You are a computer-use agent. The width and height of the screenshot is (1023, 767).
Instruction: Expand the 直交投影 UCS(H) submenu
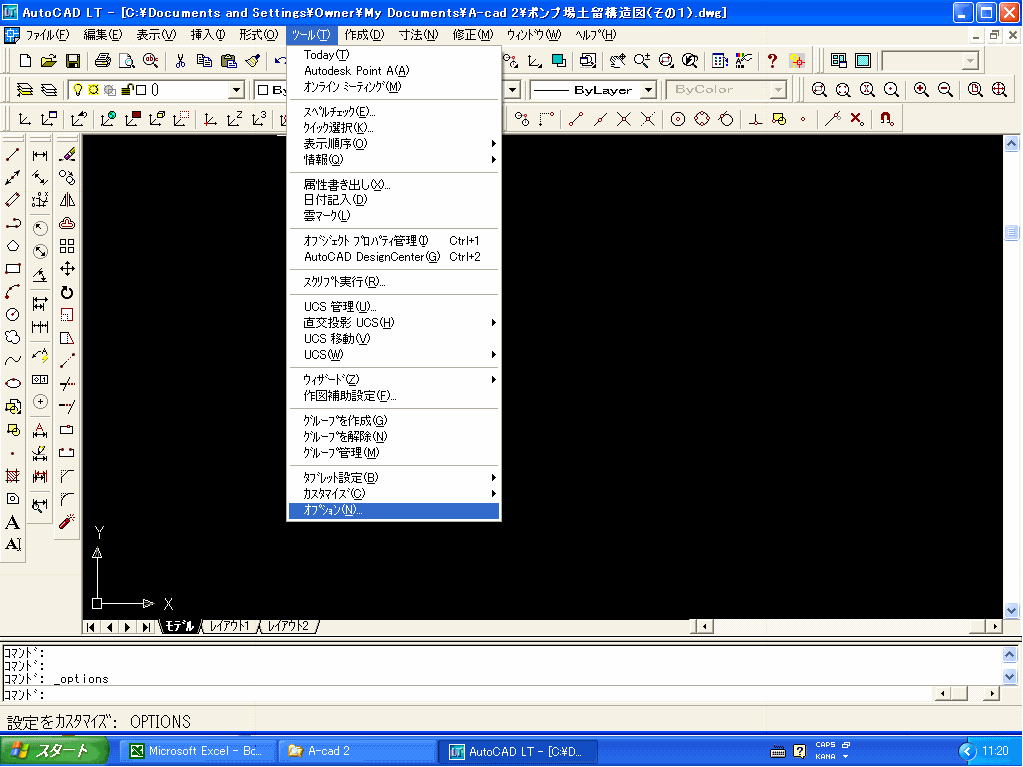coord(393,322)
